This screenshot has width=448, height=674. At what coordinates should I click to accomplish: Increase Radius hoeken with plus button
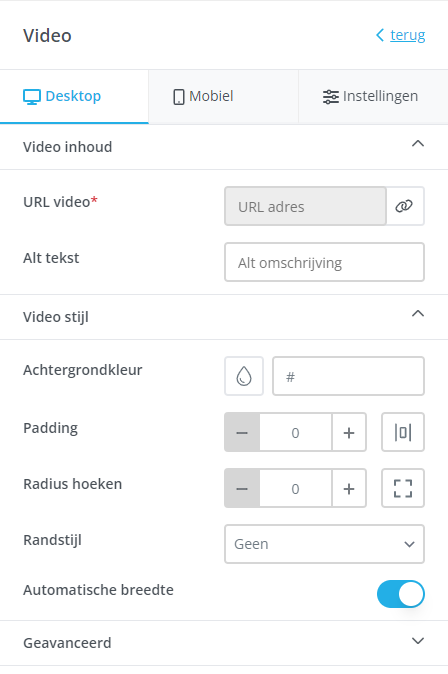[x=349, y=488]
